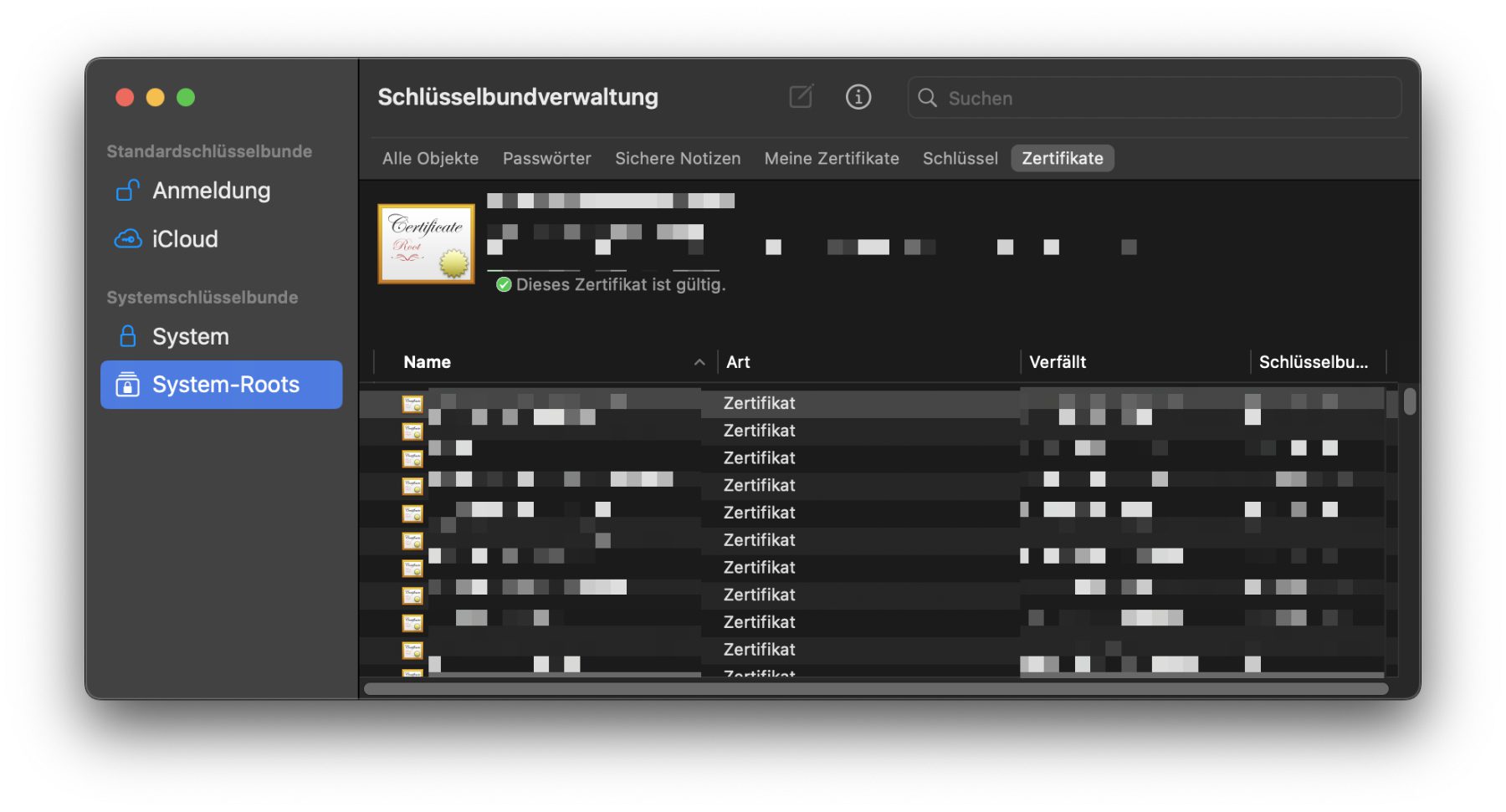
Task: Sort by the Art column header
Action: [738, 362]
